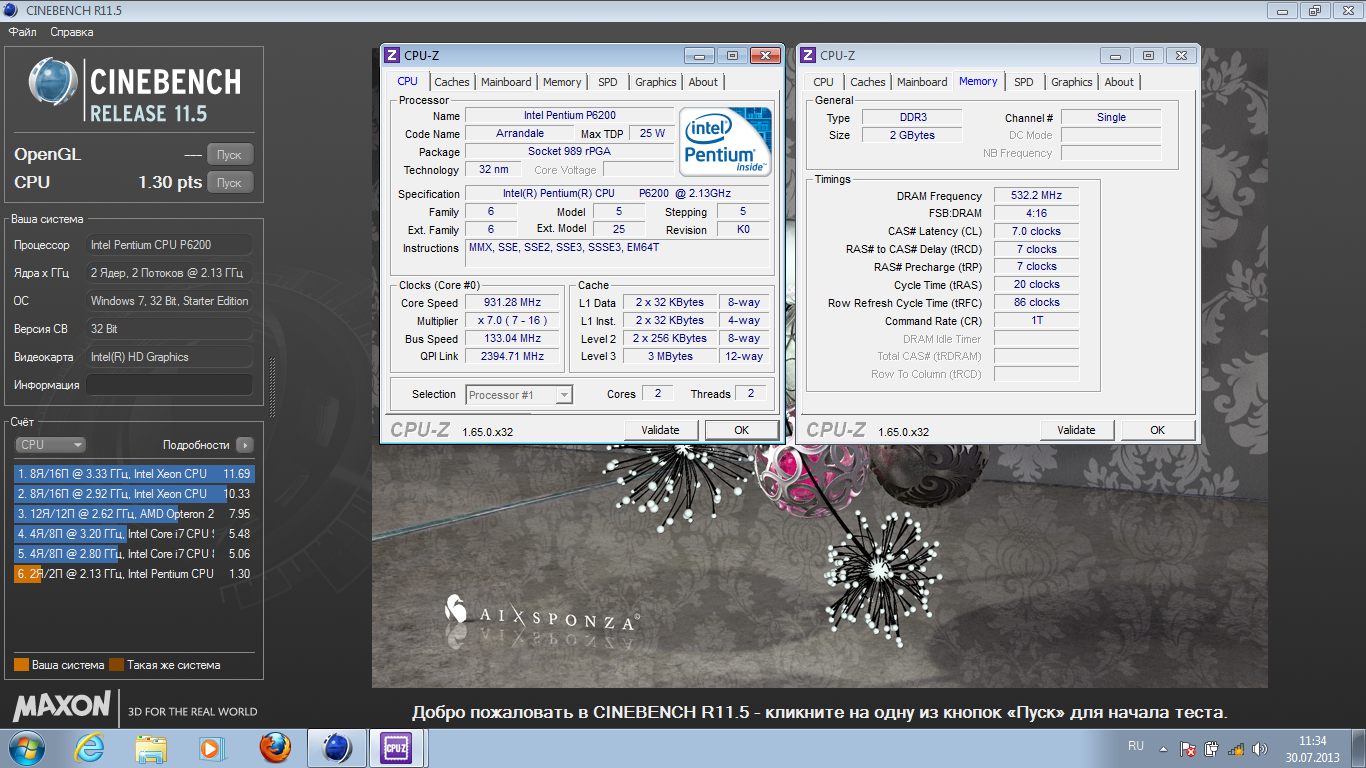This screenshot has width=1366, height=768.
Task: Open the Graphics tab in left CPU-Z
Action: click(656, 83)
